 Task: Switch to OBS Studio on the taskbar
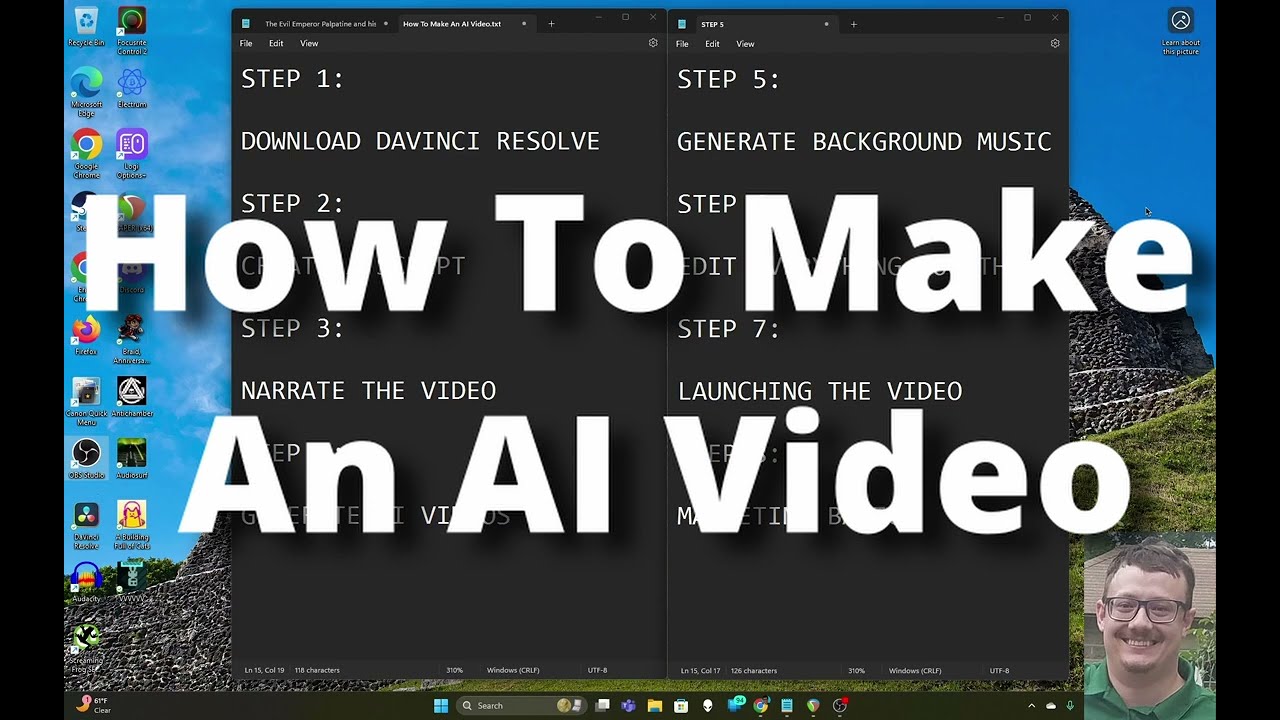tap(840, 705)
